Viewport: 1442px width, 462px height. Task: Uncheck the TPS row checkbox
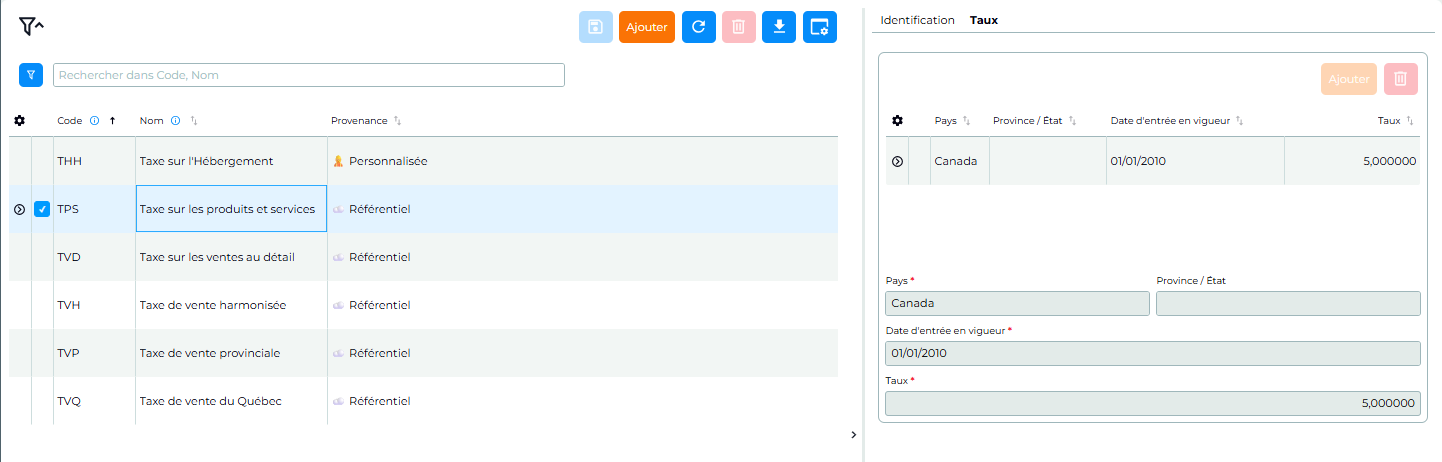[x=42, y=209]
